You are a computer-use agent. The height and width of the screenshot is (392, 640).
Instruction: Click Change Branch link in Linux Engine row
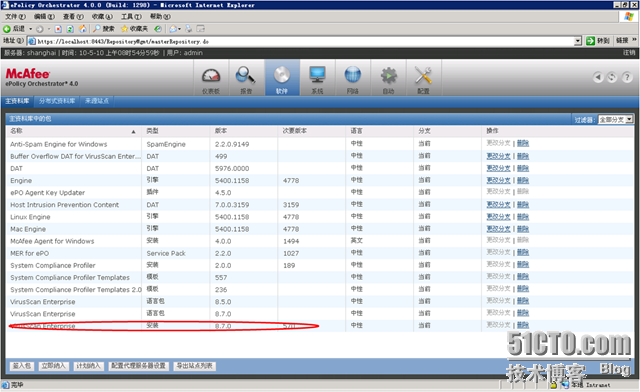point(498,217)
